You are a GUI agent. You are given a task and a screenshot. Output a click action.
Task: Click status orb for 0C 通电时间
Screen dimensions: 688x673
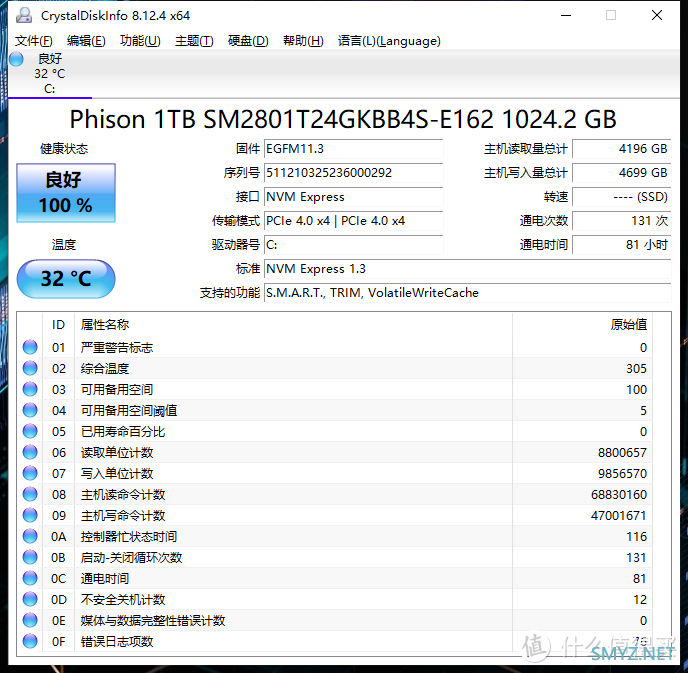pyautogui.click(x=30, y=578)
